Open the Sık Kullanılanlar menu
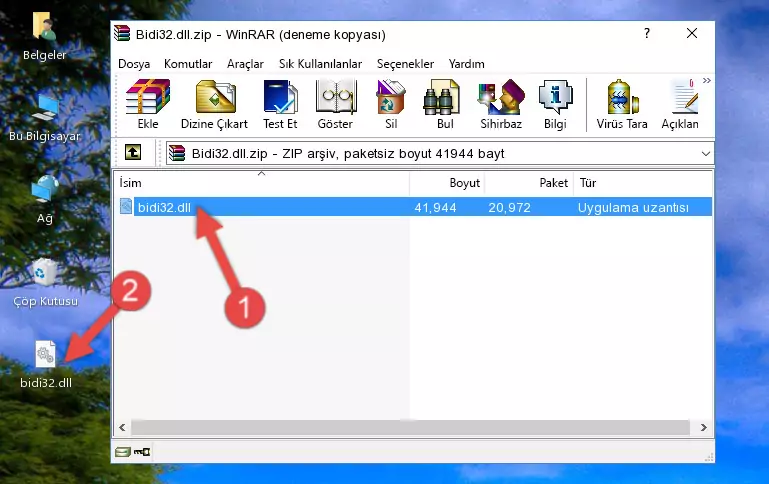The width and height of the screenshot is (769, 484). click(x=320, y=64)
